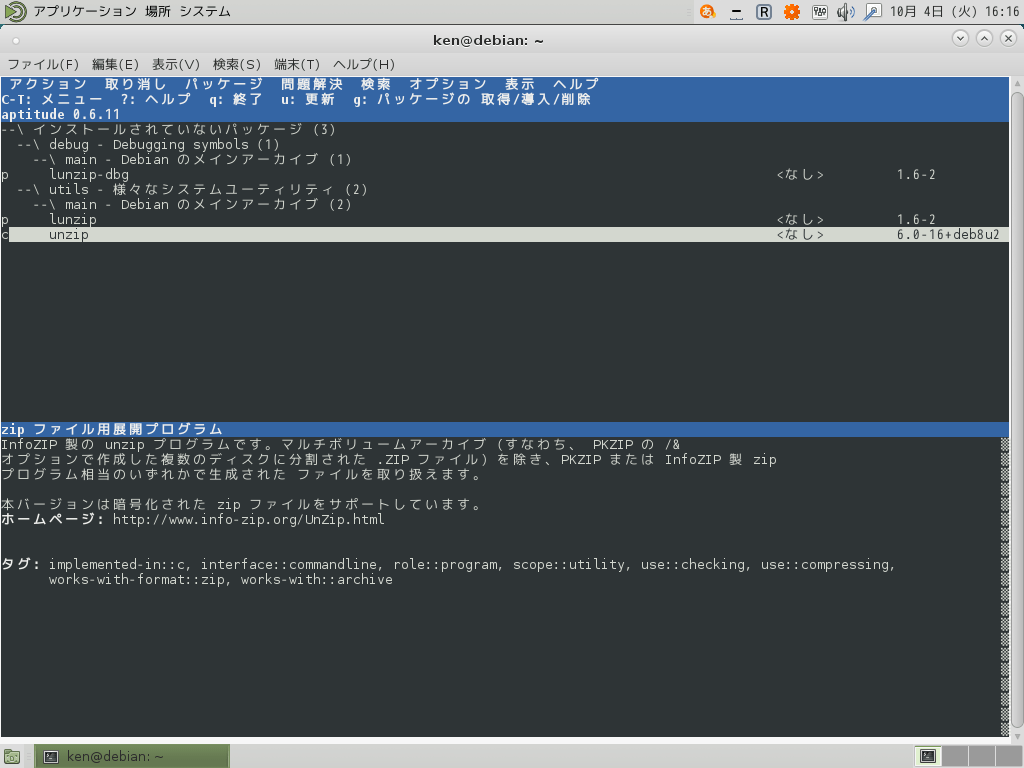Viewport: 1024px width, 768px height.
Task: Open ヘルプ(H) menu of the terminal
Action: (x=364, y=64)
